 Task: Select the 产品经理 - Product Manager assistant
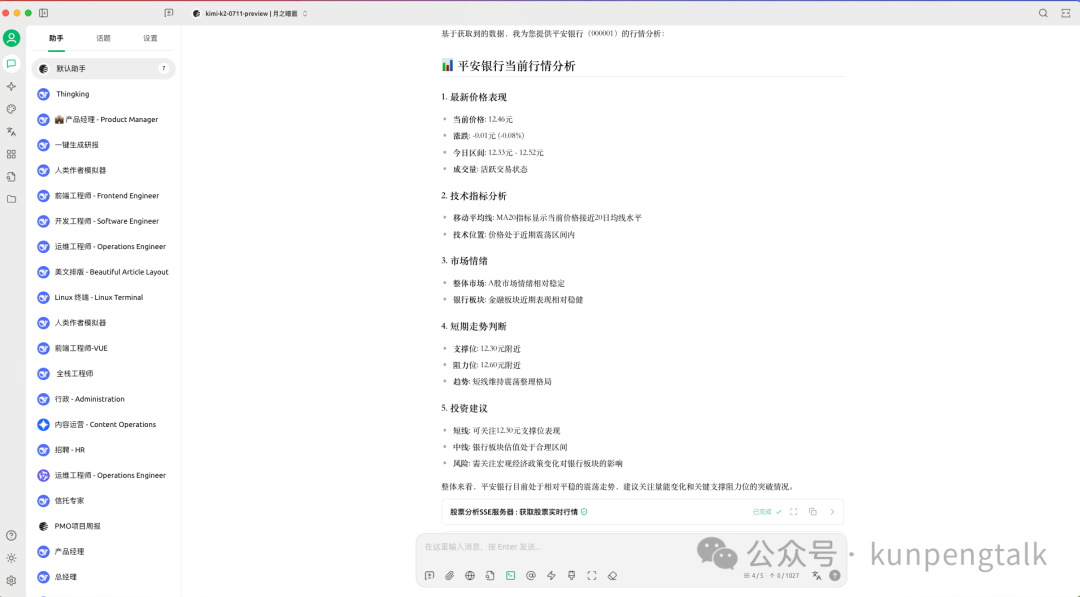pyautogui.click(x=103, y=119)
